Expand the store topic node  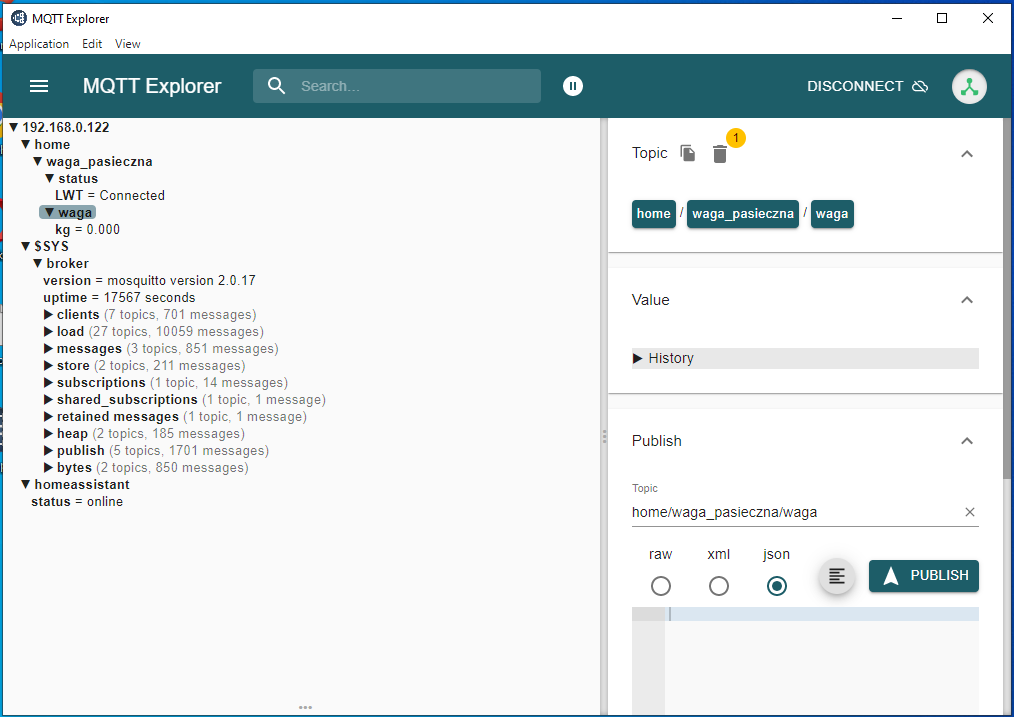(x=49, y=365)
